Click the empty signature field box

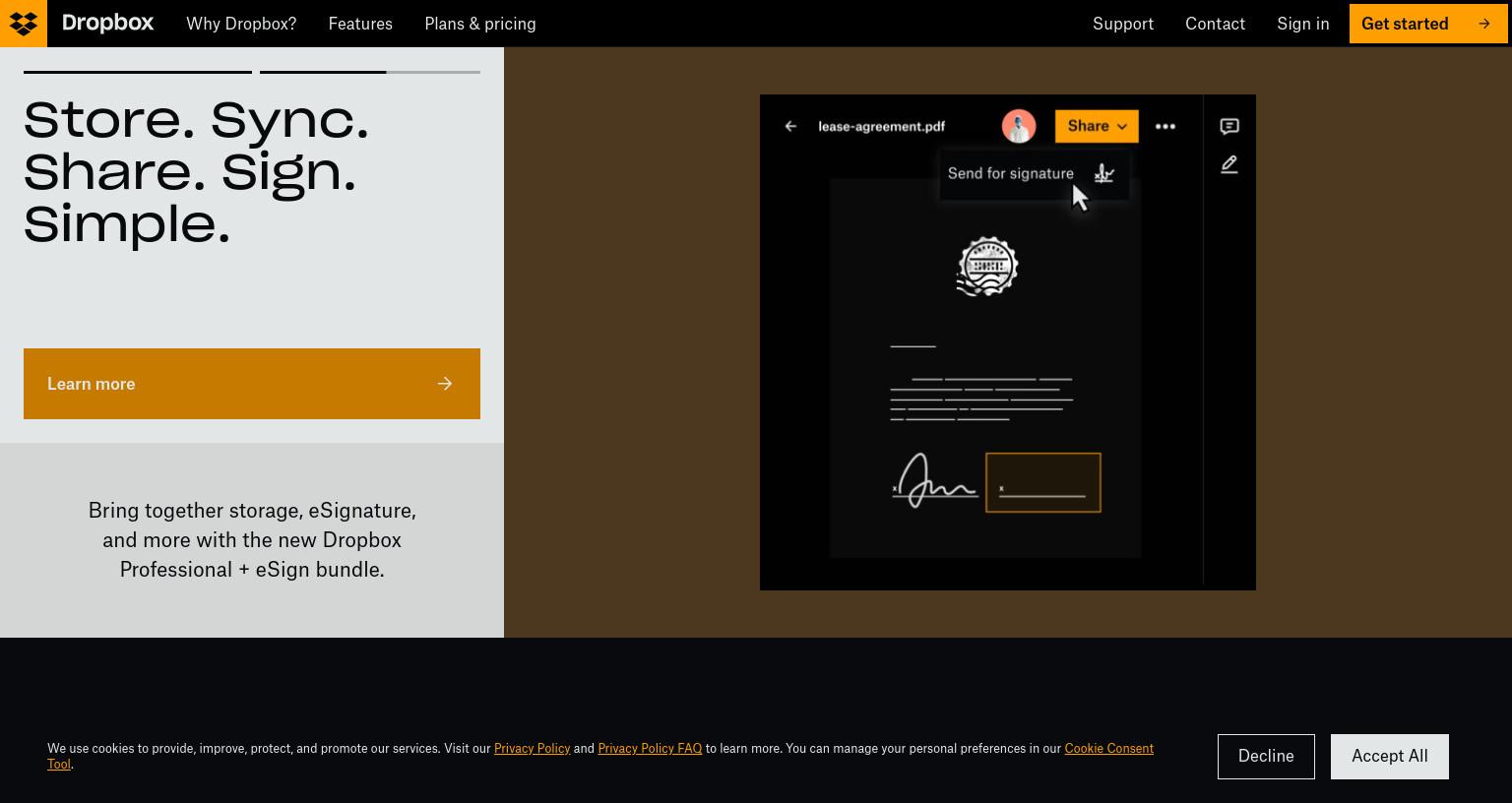(1043, 482)
